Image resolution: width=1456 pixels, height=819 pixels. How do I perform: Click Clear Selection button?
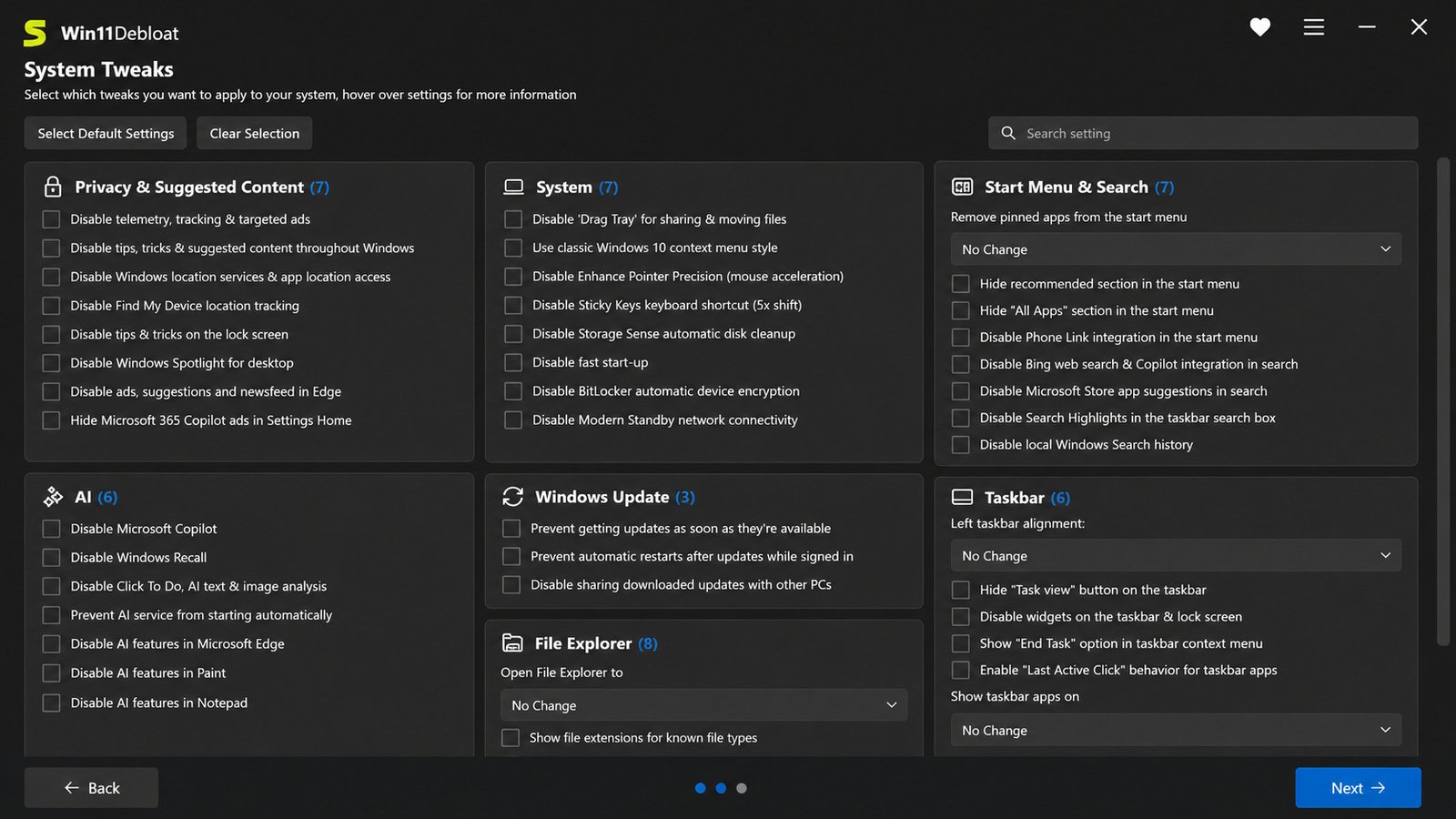click(x=255, y=133)
